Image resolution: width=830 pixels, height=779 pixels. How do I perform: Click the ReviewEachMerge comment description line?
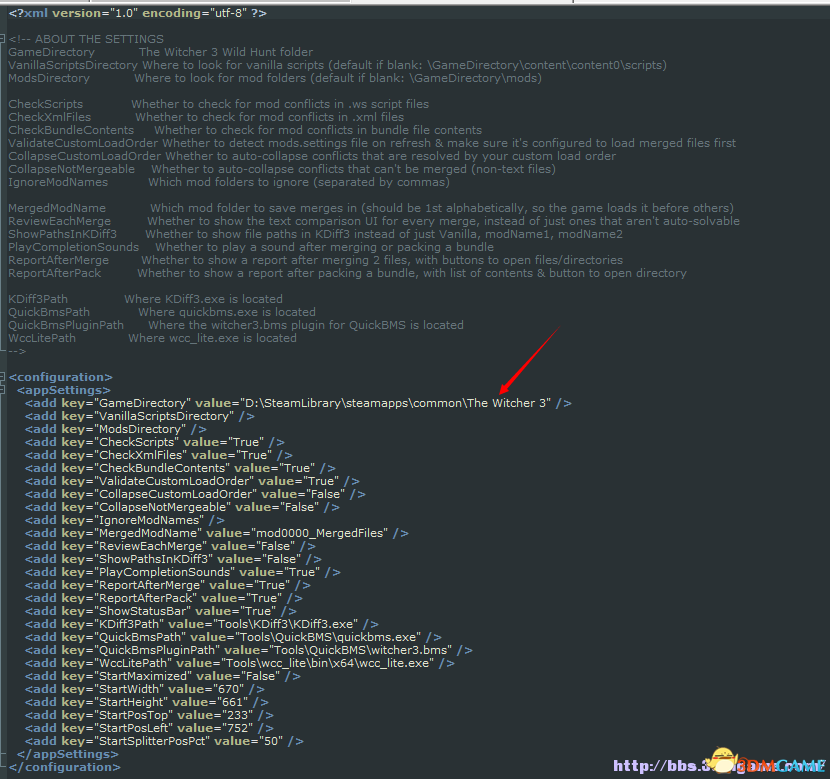pos(374,221)
